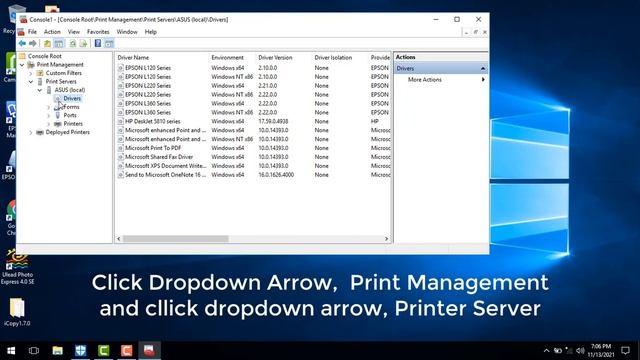Toggle Show/Hide Console Tree toolbar icon
The width and height of the screenshot is (640, 360).
click(x=59, y=43)
